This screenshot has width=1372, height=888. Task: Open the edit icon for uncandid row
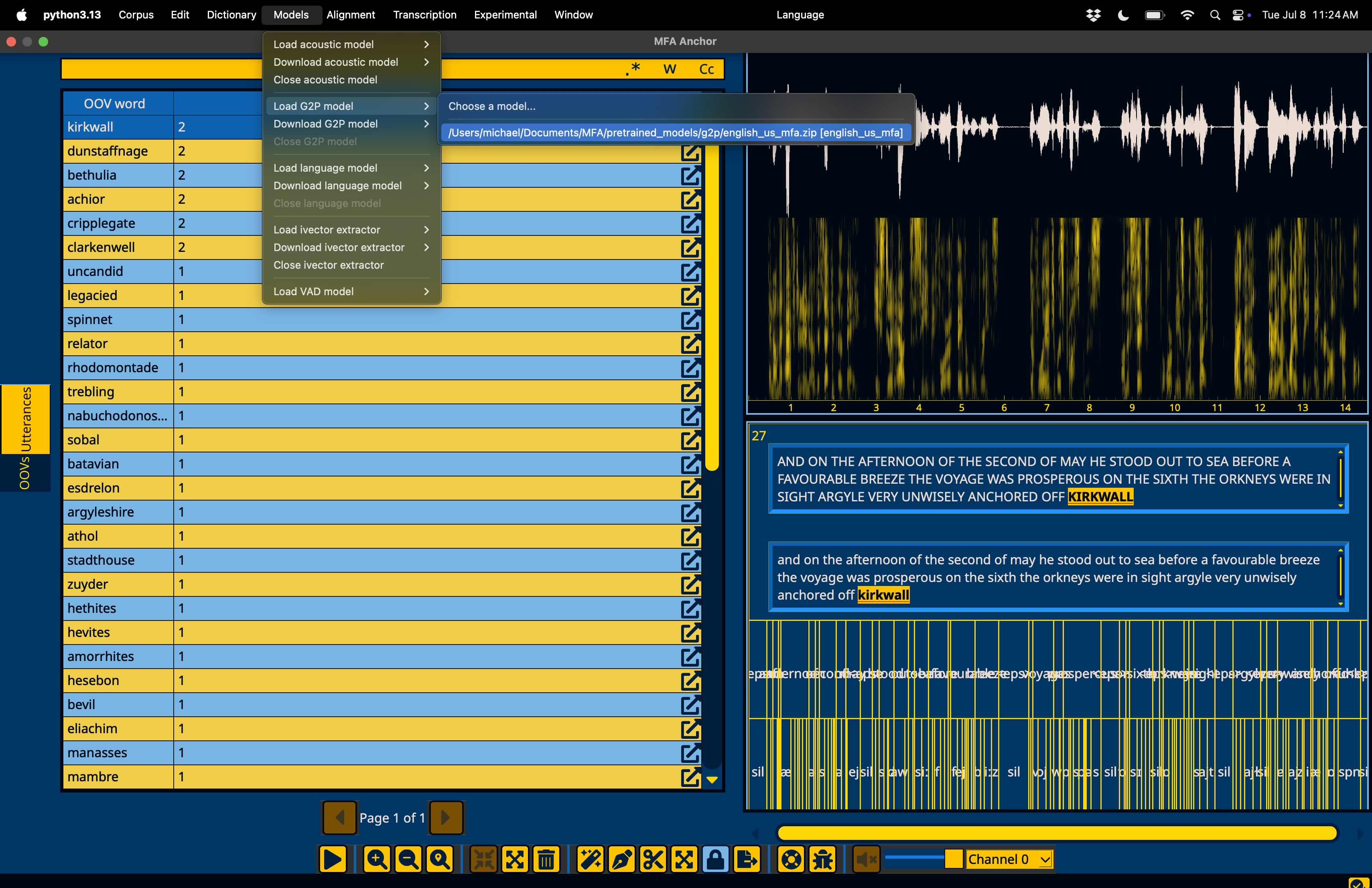pyautogui.click(x=690, y=272)
